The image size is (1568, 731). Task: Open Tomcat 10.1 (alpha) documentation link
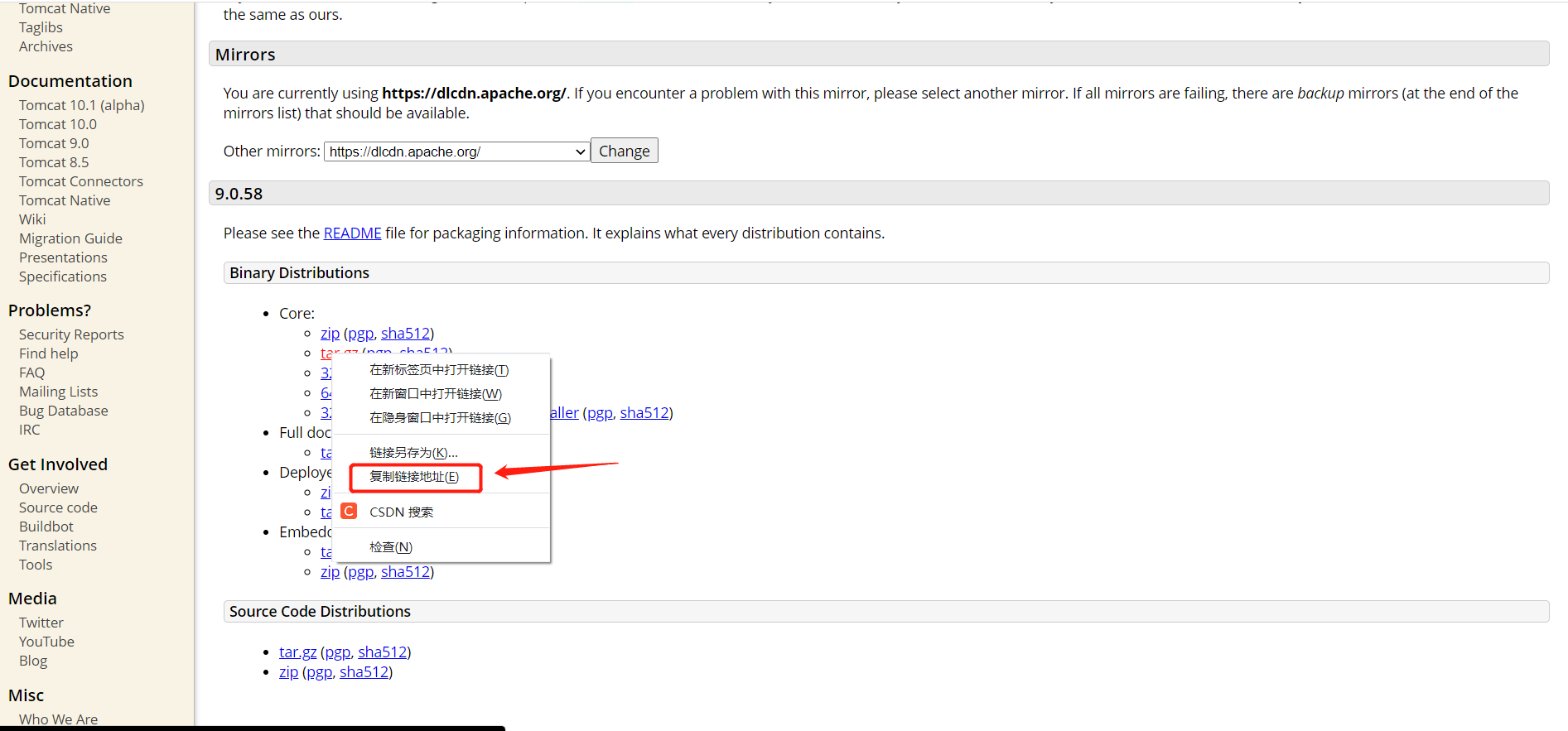click(82, 105)
